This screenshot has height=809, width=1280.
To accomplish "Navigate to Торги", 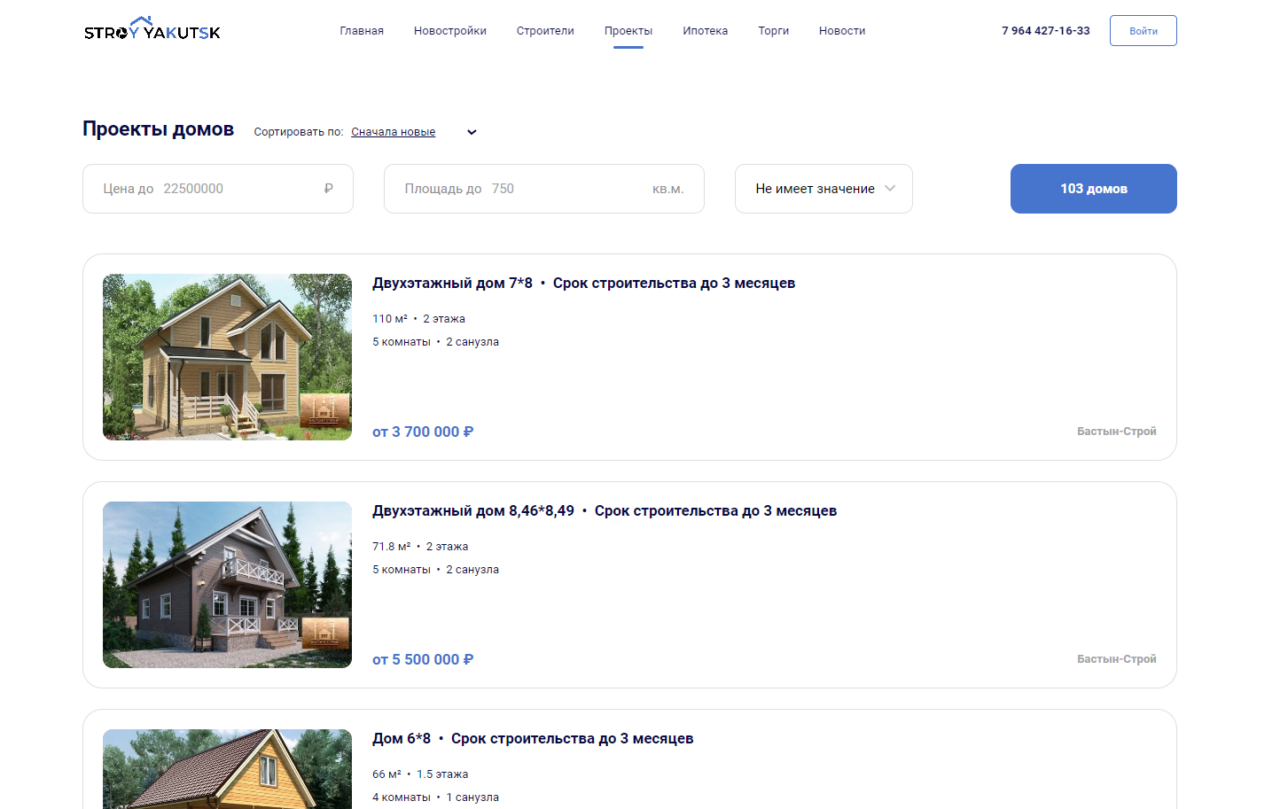I will pyautogui.click(x=773, y=31).
